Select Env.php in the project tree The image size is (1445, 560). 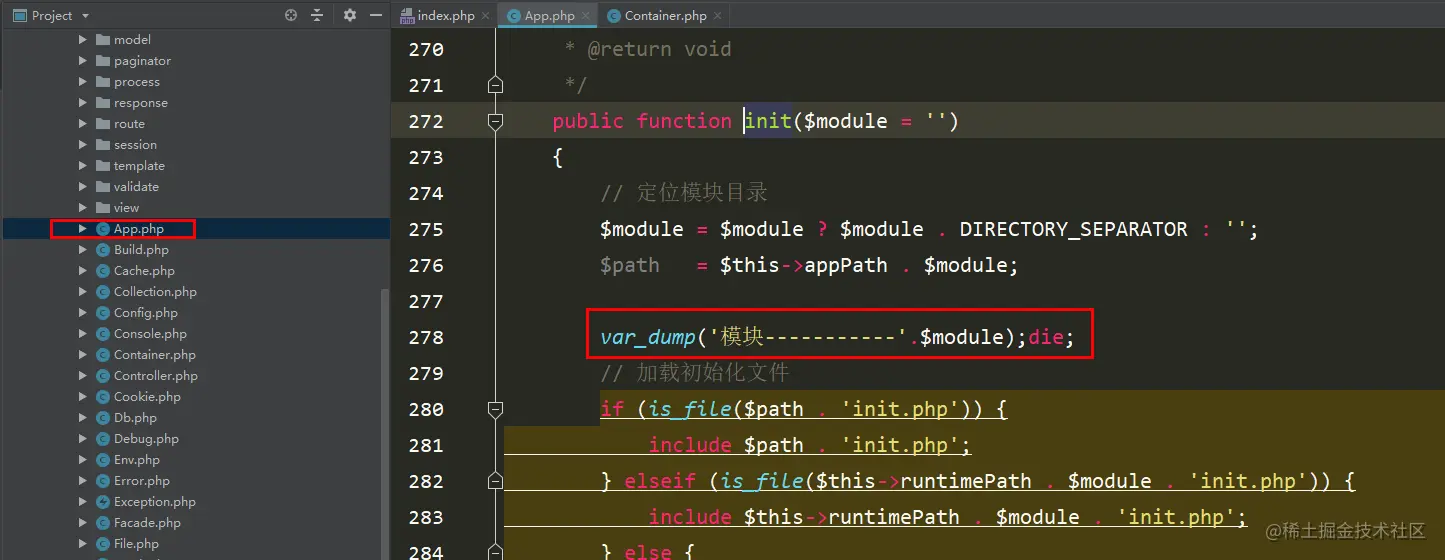[137, 460]
